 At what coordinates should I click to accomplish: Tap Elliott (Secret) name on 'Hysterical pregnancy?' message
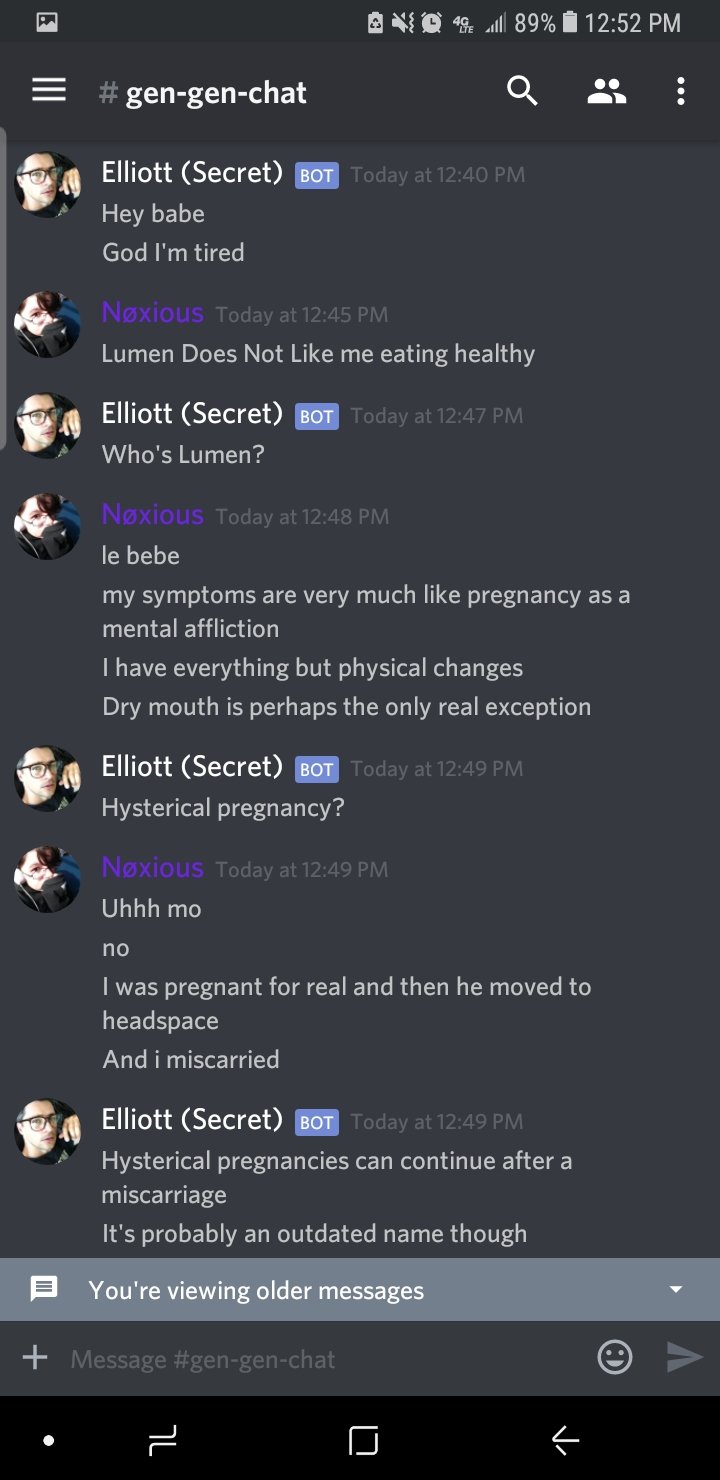coord(192,767)
